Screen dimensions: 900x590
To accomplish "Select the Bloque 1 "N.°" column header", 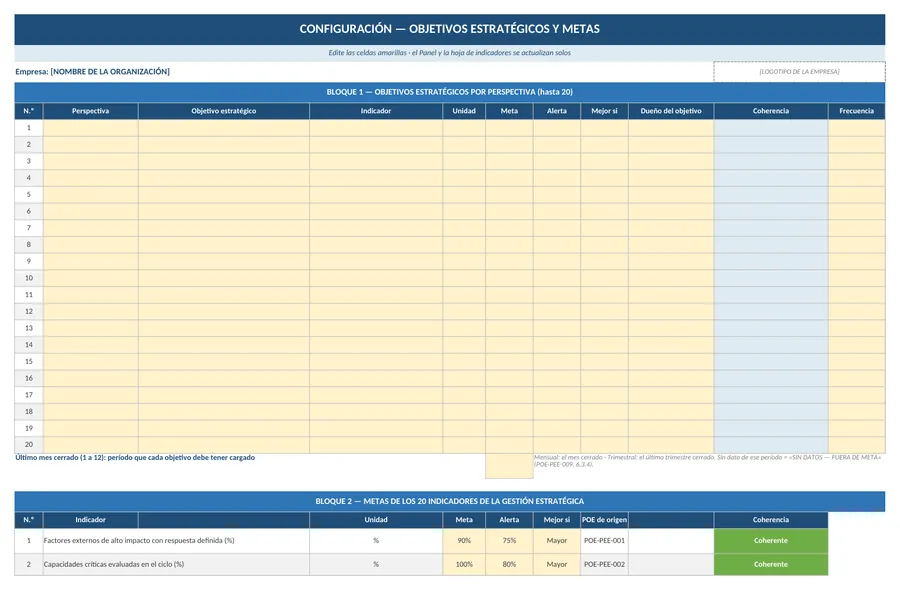I will tap(29, 111).
